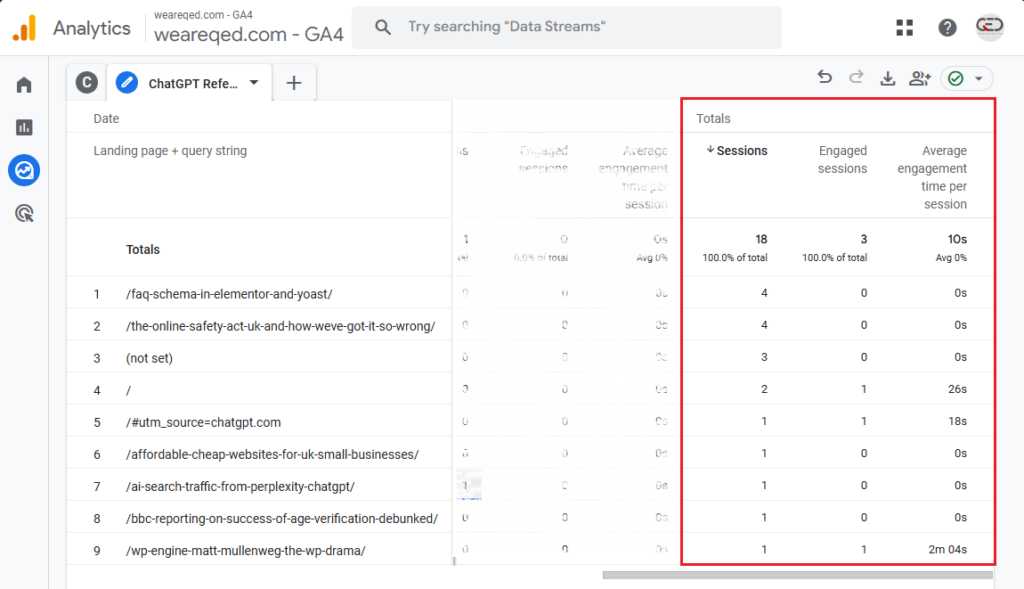This screenshot has width=1024, height=589.
Task: Open the Explore section icon
Action: coord(24,170)
